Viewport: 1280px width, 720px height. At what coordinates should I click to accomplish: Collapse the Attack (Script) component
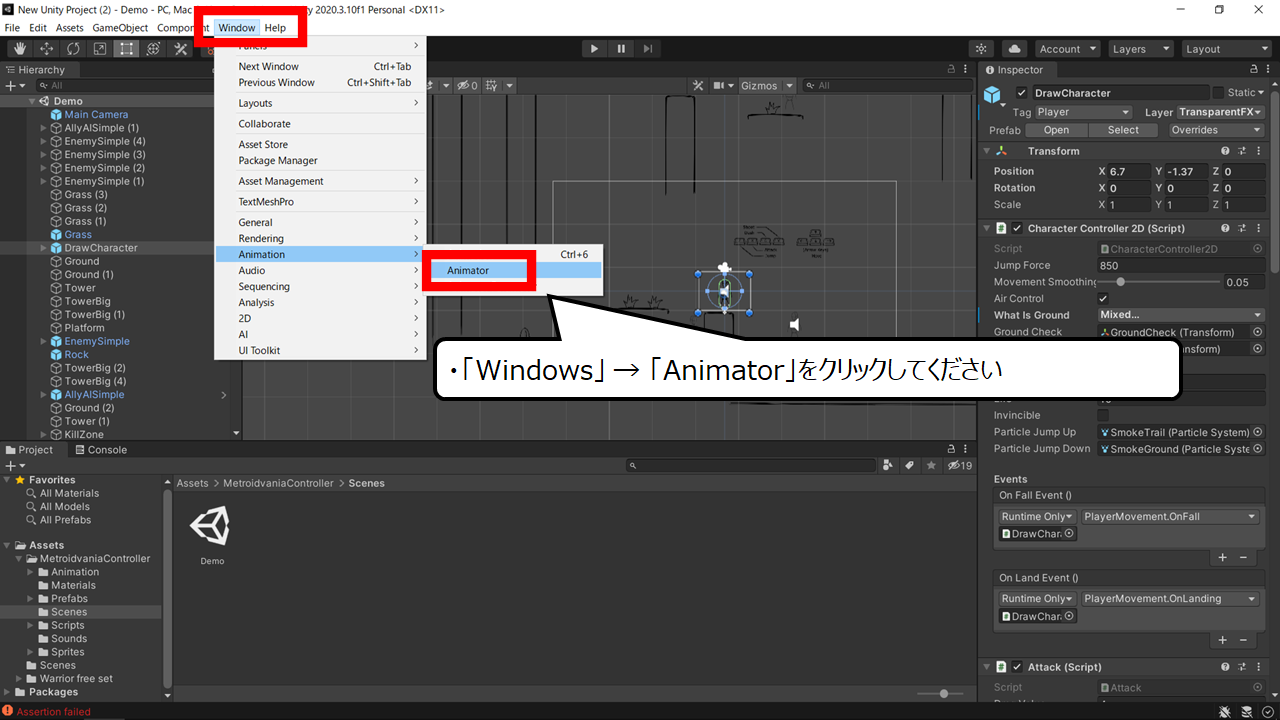987,667
